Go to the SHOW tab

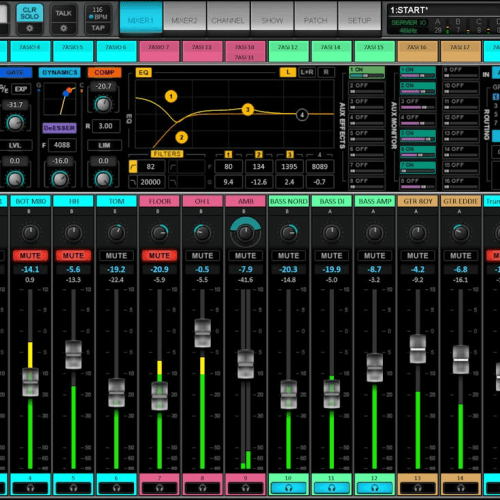(272, 17)
